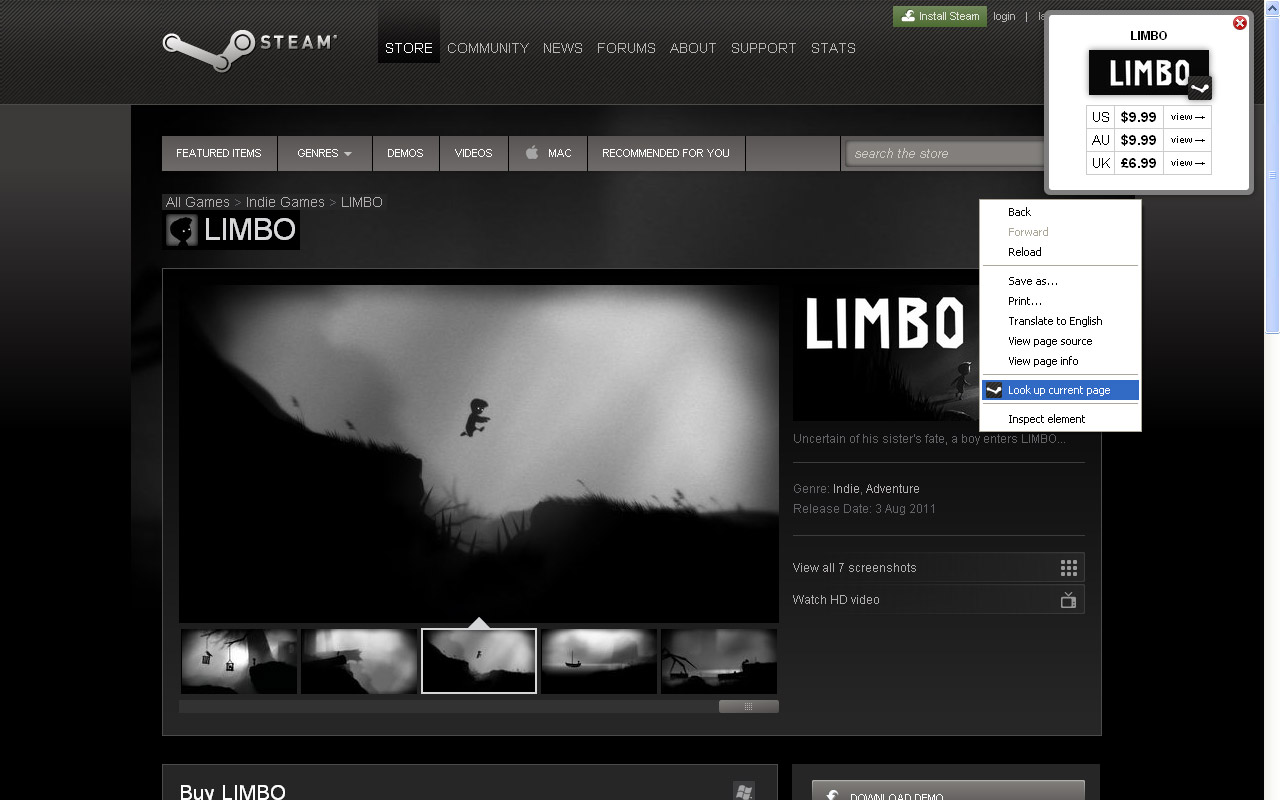Click the login link
This screenshot has width=1280, height=800.
point(1004,16)
